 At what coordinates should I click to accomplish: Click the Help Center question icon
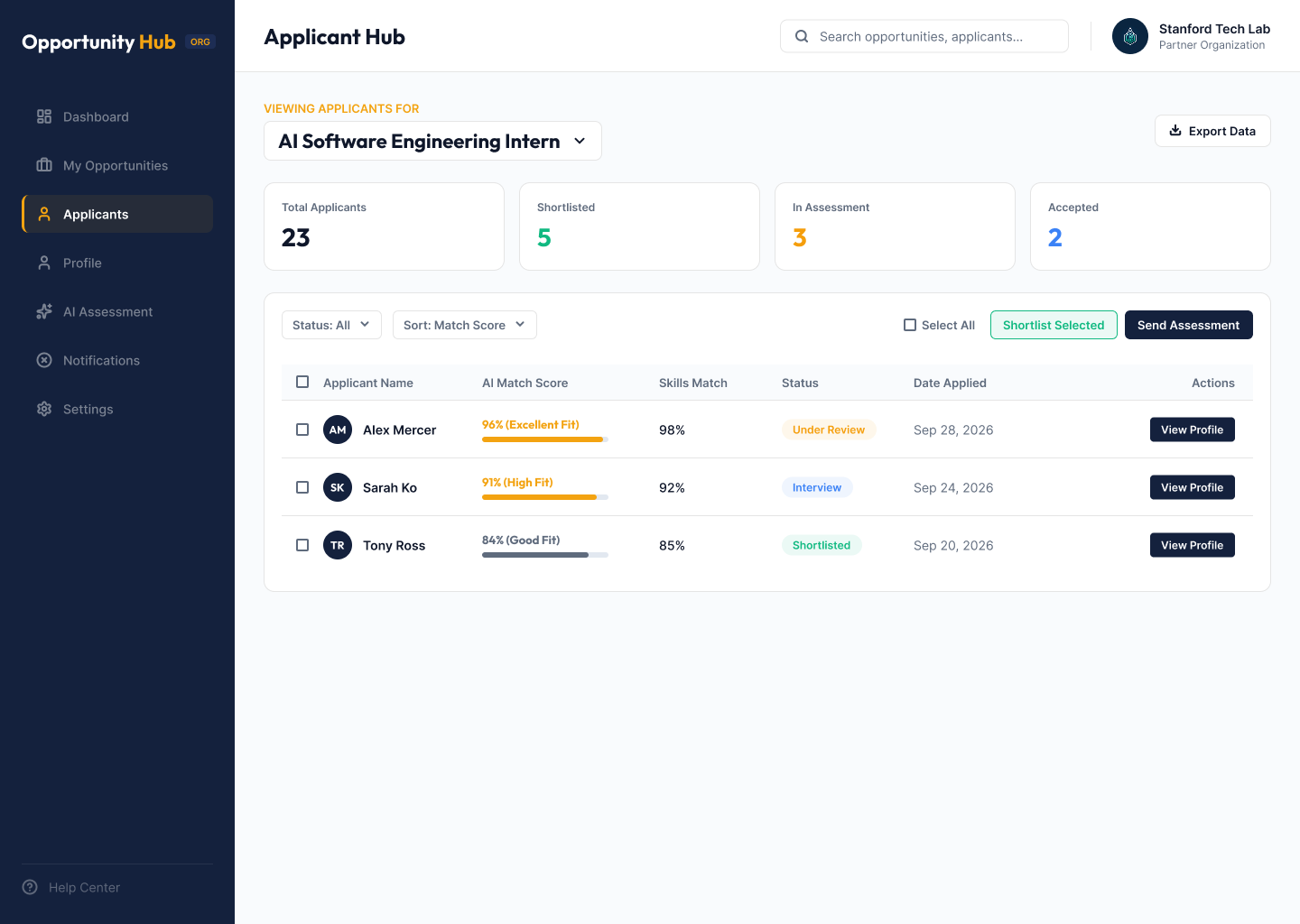click(x=30, y=887)
